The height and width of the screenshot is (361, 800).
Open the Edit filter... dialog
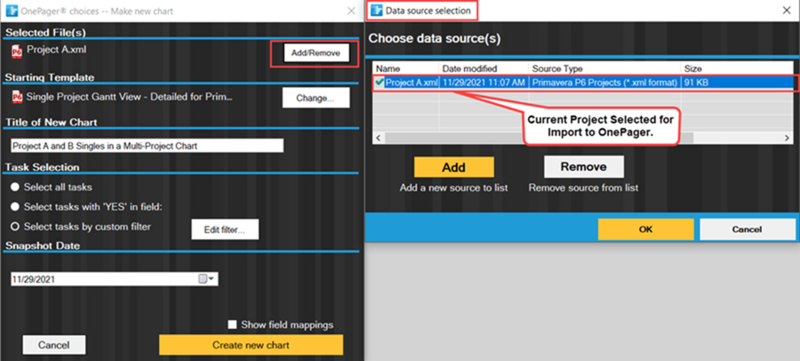coord(225,229)
